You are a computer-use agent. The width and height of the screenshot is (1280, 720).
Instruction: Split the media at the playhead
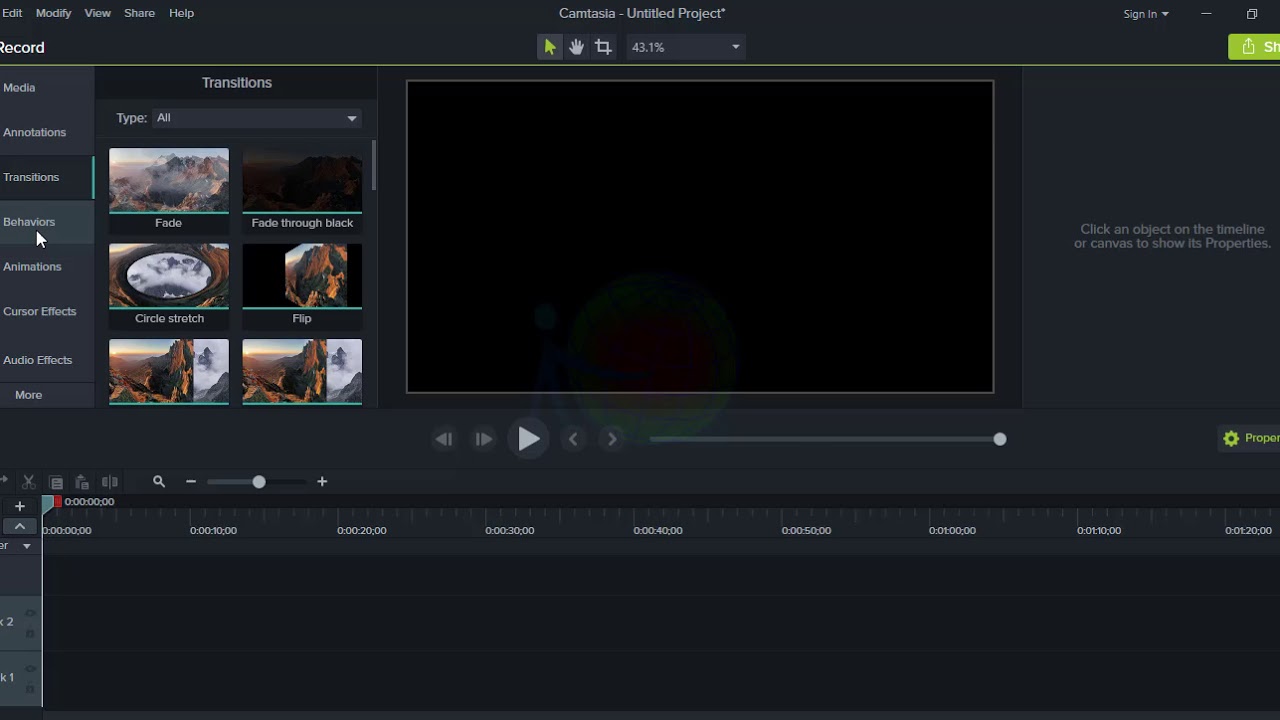[x=110, y=481]
